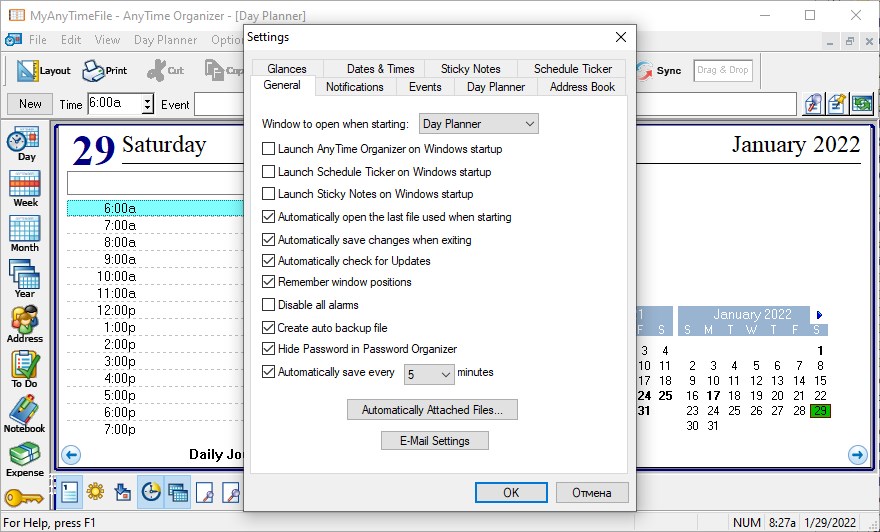880x532 pixels.
Task: Open Year view from sidebar
Action: point(25,279)
